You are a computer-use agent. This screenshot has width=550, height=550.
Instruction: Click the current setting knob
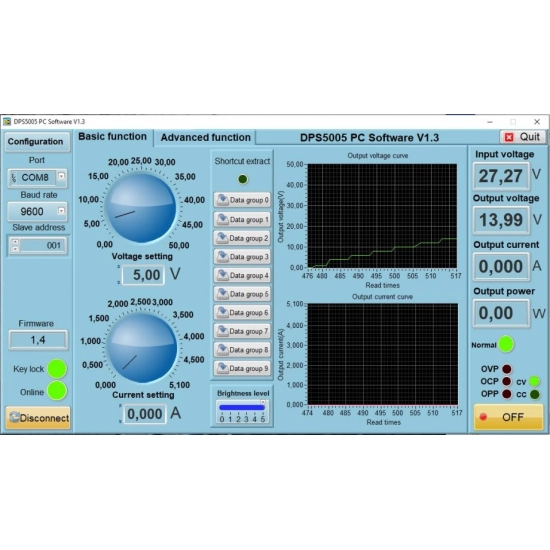pos(141,347)
